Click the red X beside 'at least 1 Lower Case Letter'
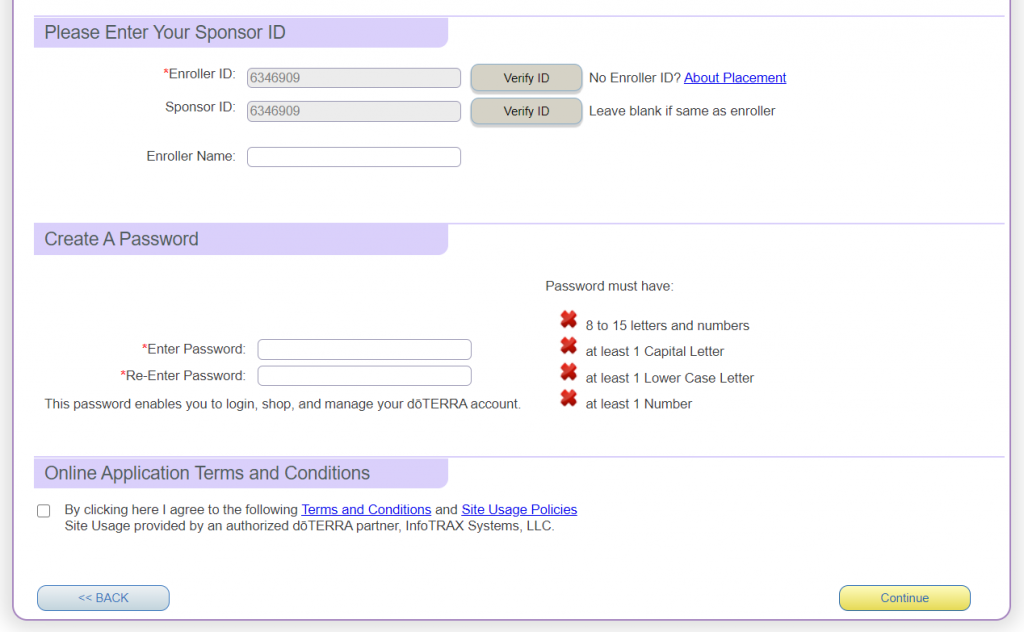 568,372
